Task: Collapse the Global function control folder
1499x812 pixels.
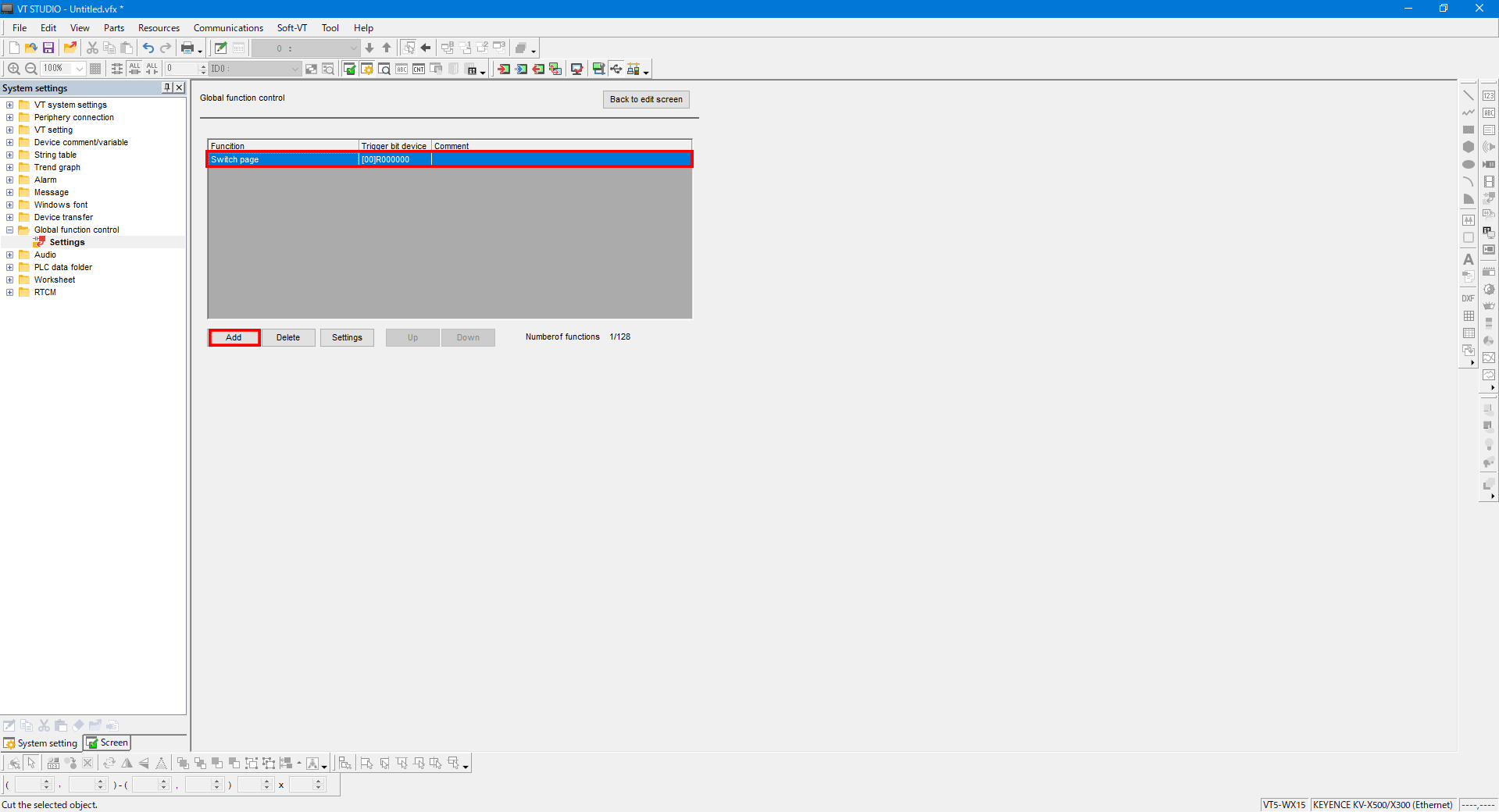Action: click(x=9, y=230)
